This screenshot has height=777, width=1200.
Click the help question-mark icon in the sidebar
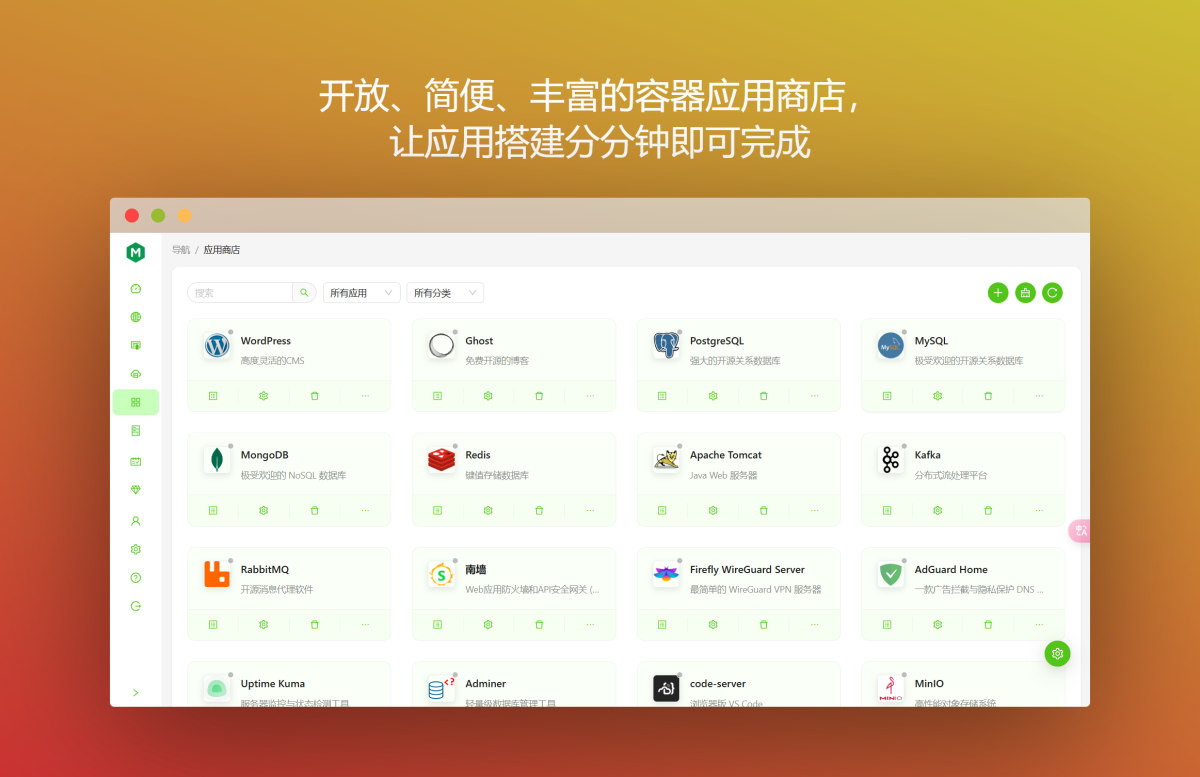click(136, 577)
